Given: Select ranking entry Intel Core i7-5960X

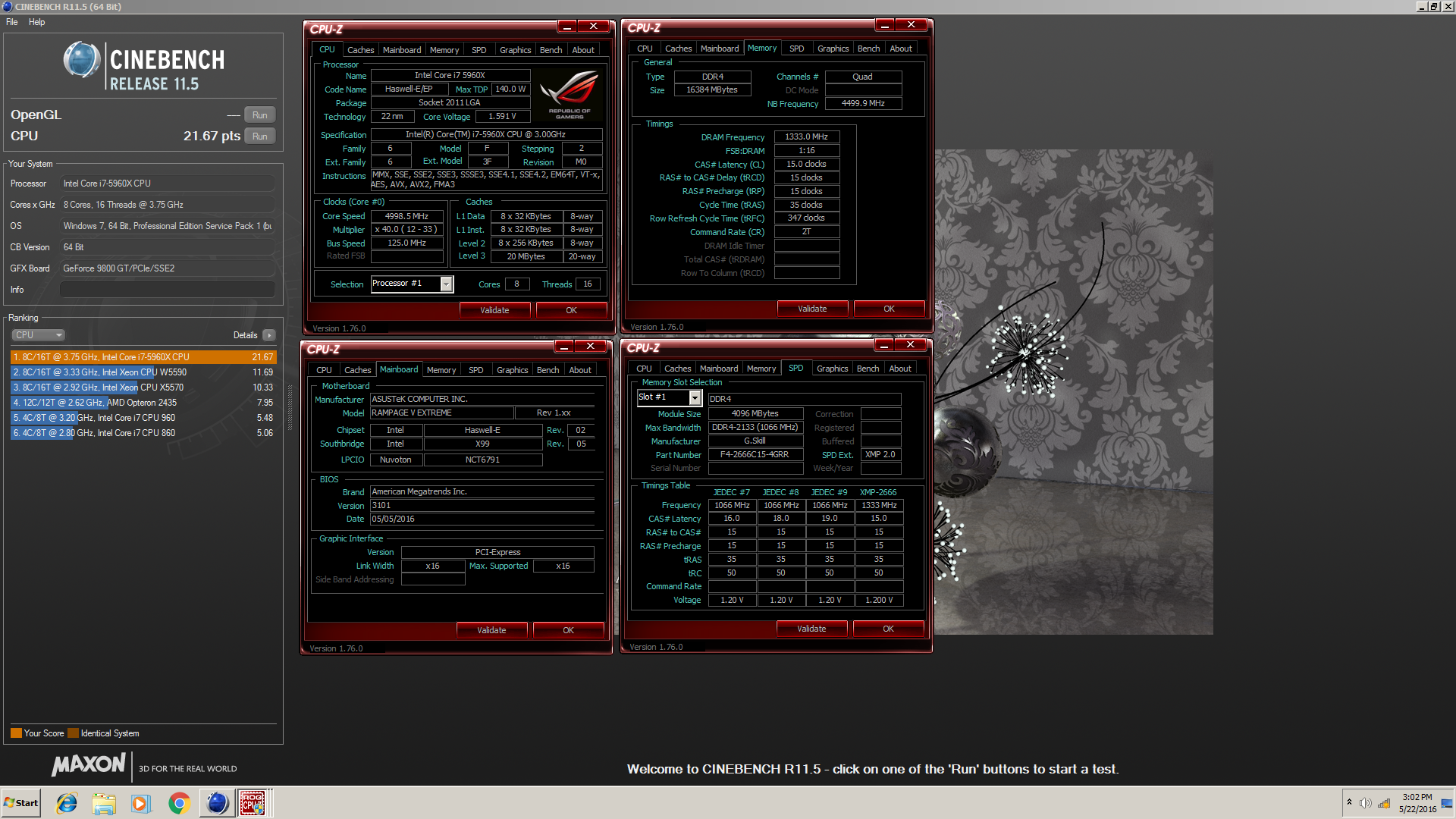Looking at the screenshot, I should [x=143, y=357].
